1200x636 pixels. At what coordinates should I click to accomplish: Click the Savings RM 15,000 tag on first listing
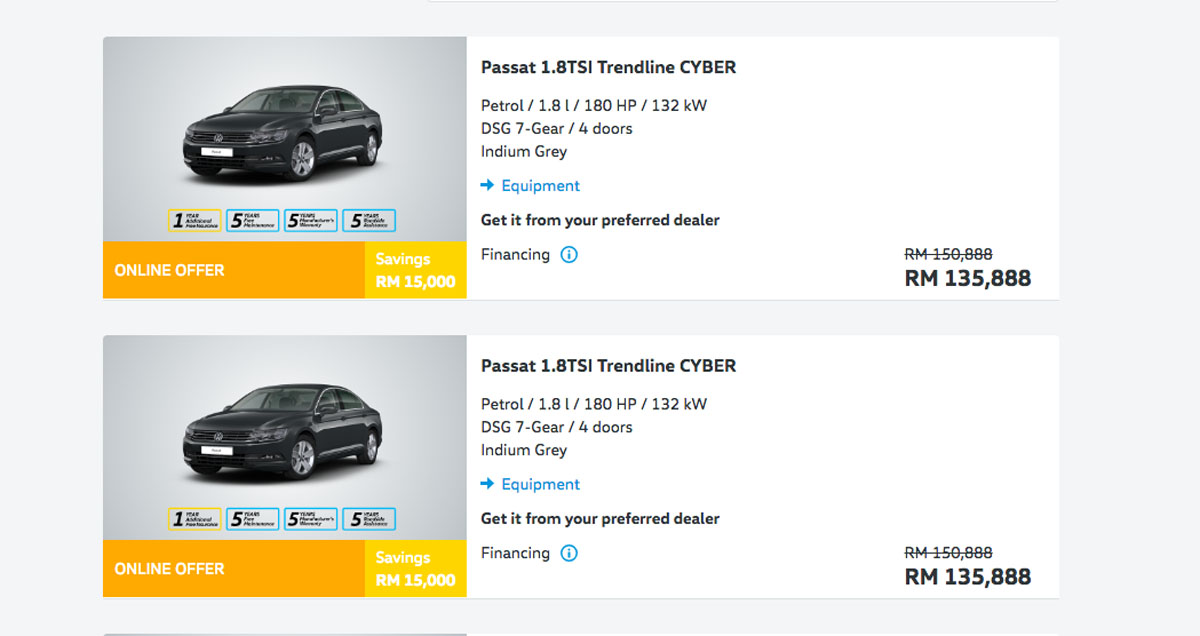(415, 270)
